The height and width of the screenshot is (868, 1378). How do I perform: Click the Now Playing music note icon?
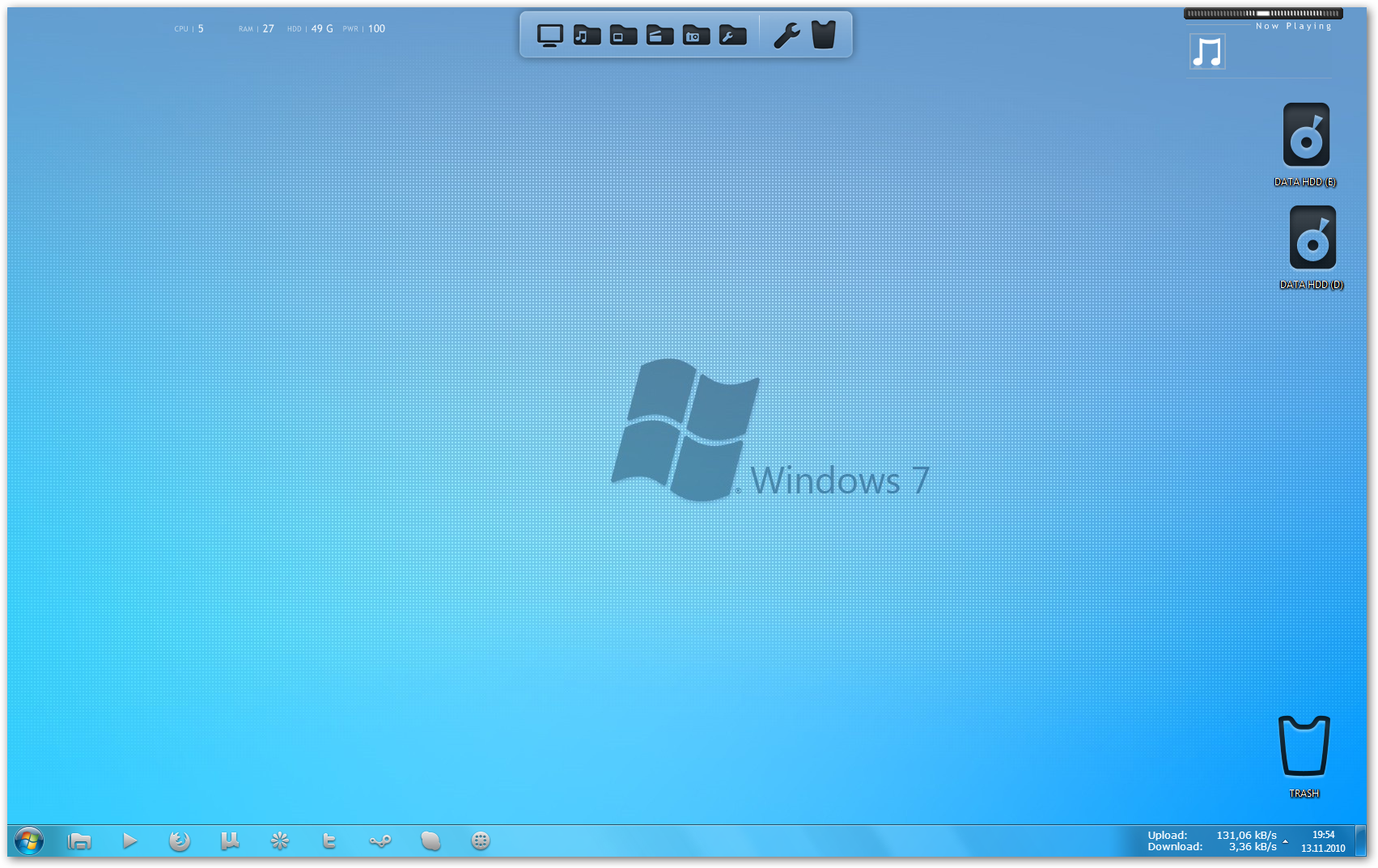pos(1207,52)
